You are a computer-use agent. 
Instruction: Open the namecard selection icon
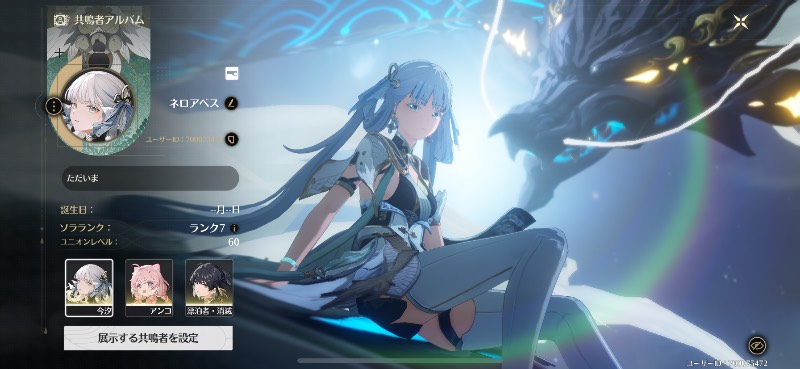(232, 73)
